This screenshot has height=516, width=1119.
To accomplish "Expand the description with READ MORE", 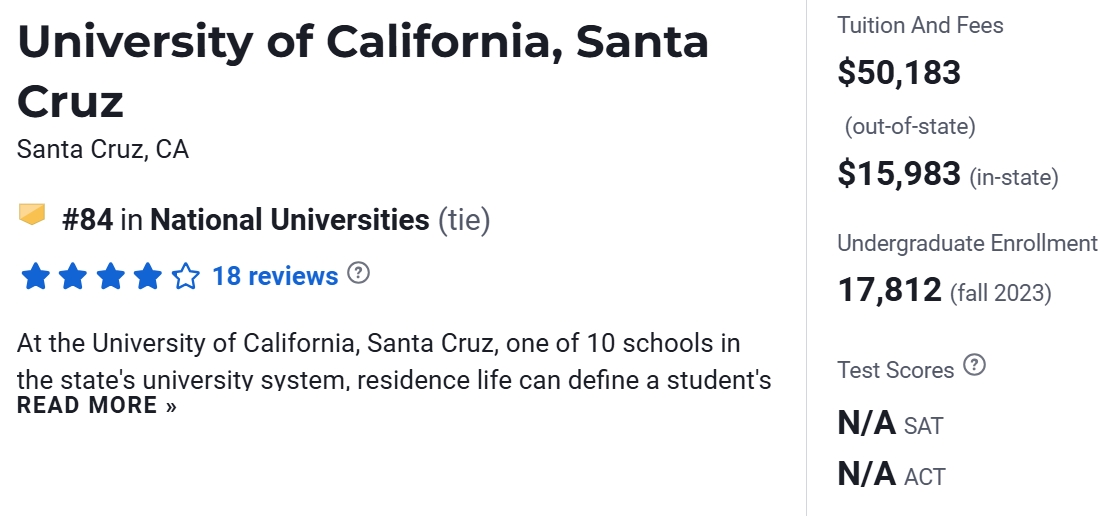I will point(97,406).
